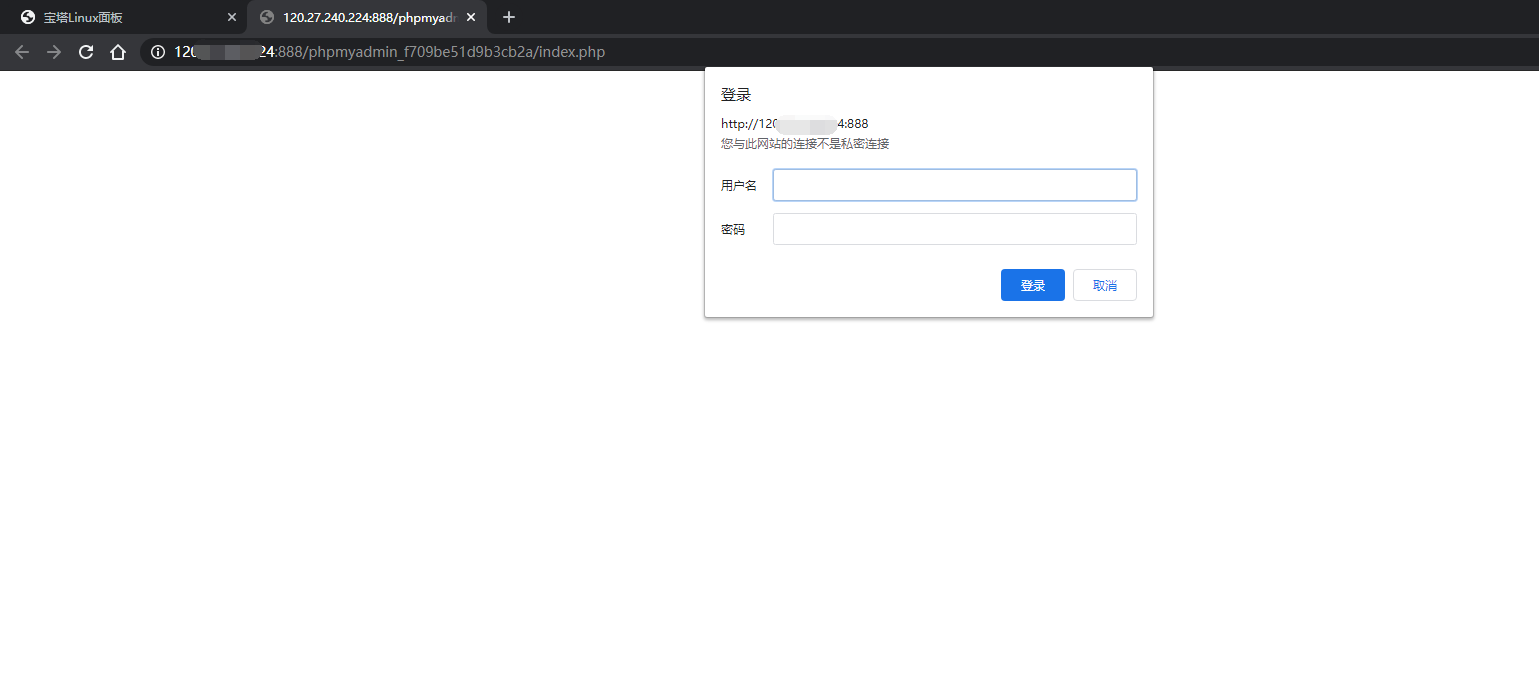The image size is (1539, 684).
Task: Reload the current page
Action: tap(86, 52)
